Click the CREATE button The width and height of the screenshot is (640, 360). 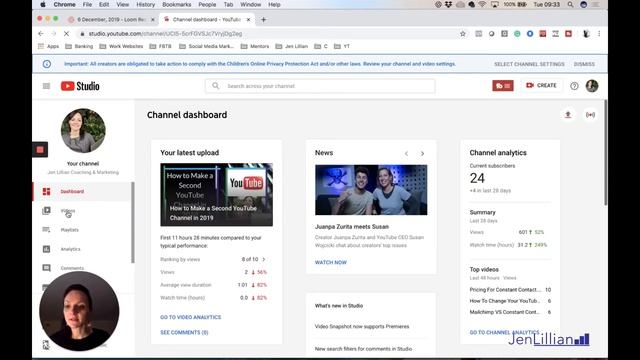point(541,85)
